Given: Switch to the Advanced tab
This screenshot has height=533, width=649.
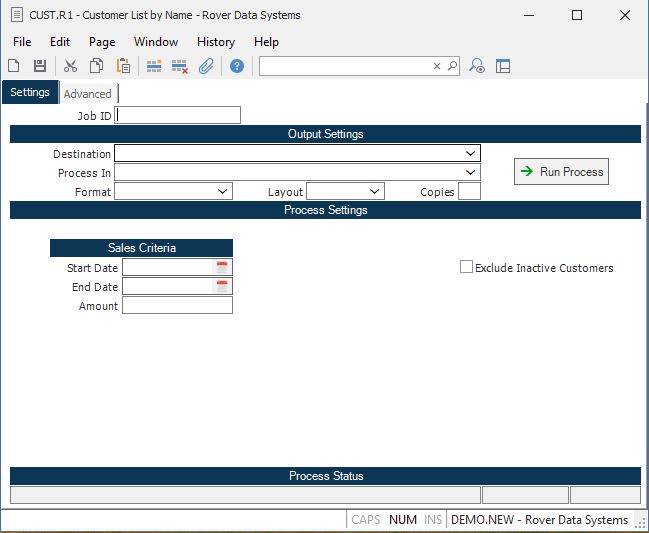Looking at the screenshot, I should tap(88, 94).
